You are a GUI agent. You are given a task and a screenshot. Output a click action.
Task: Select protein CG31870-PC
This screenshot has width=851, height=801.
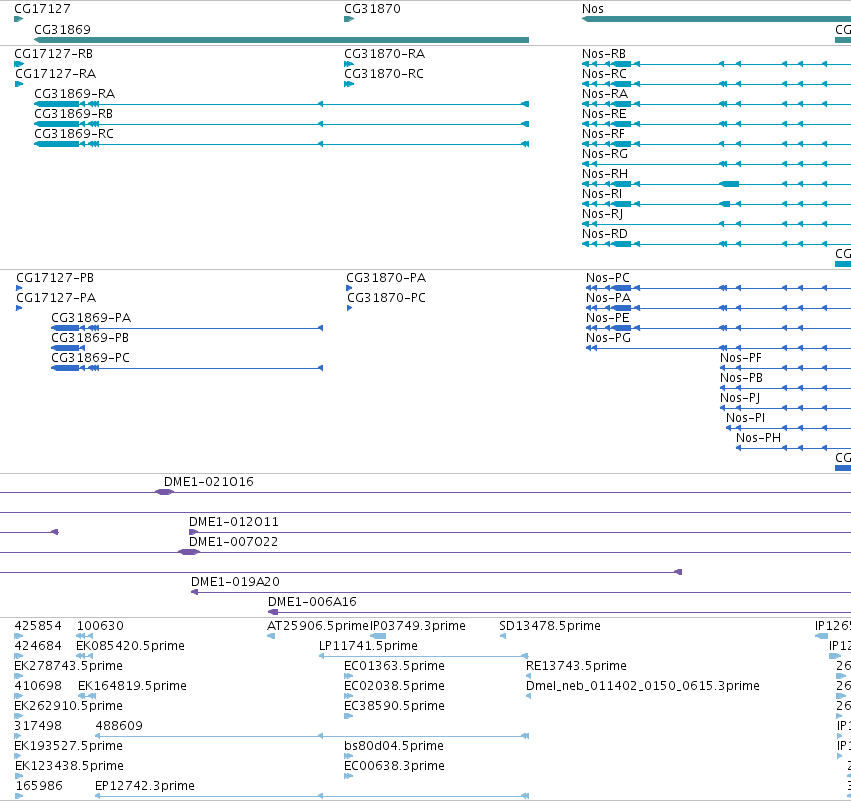click(386, 298)
